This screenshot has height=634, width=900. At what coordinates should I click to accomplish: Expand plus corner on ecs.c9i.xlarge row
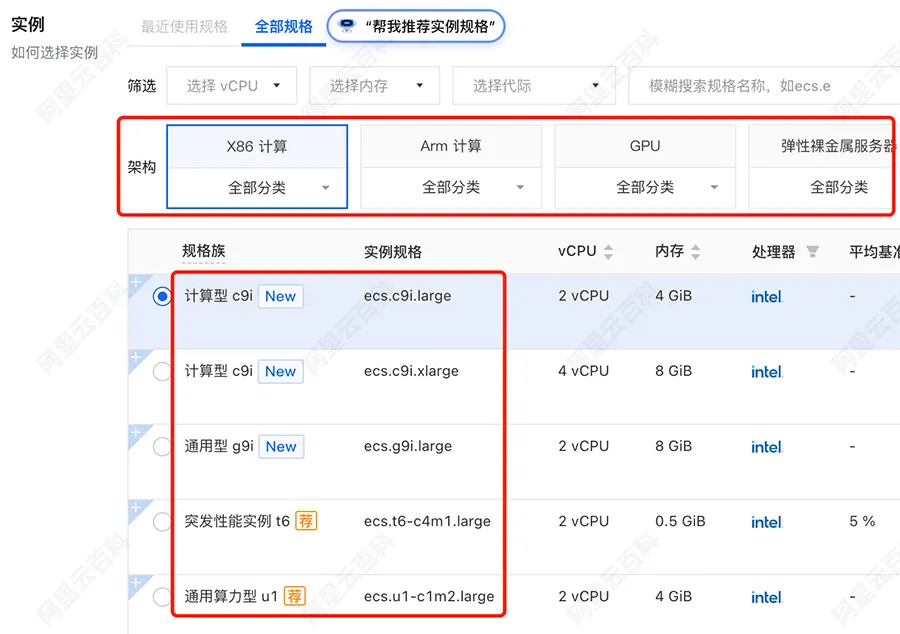tap(136, 357)
